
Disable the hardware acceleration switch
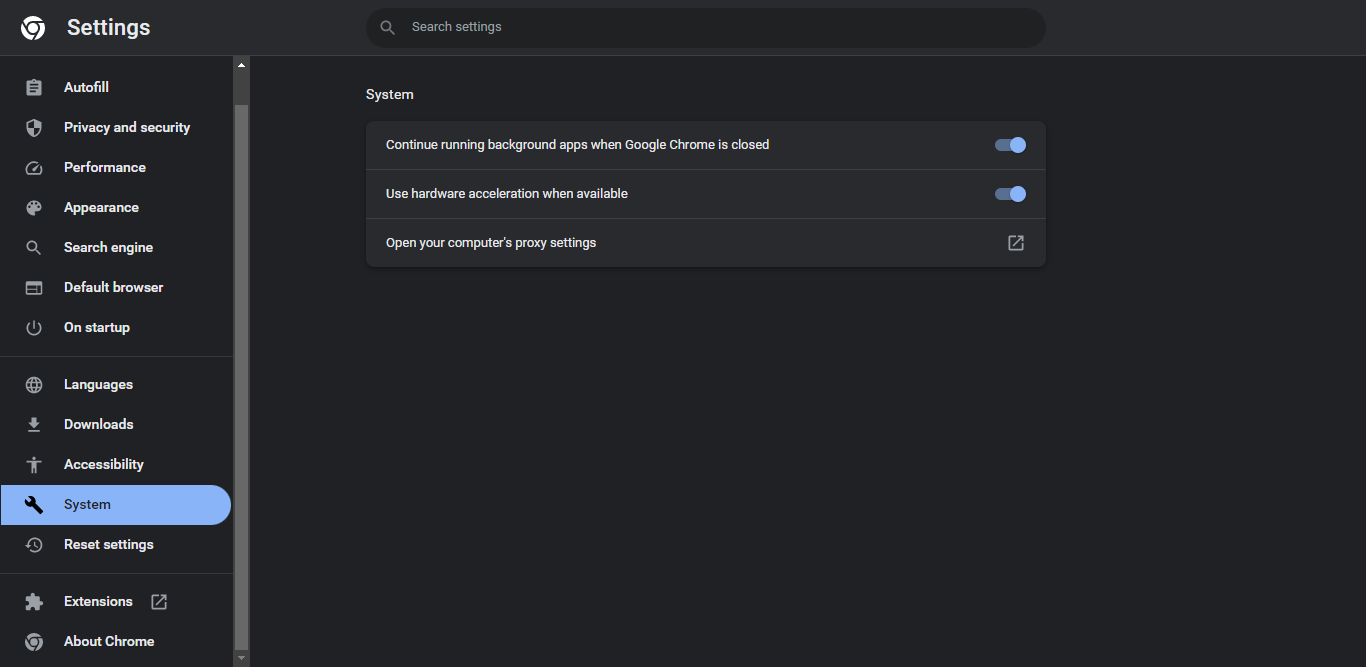click(1010, 194)
